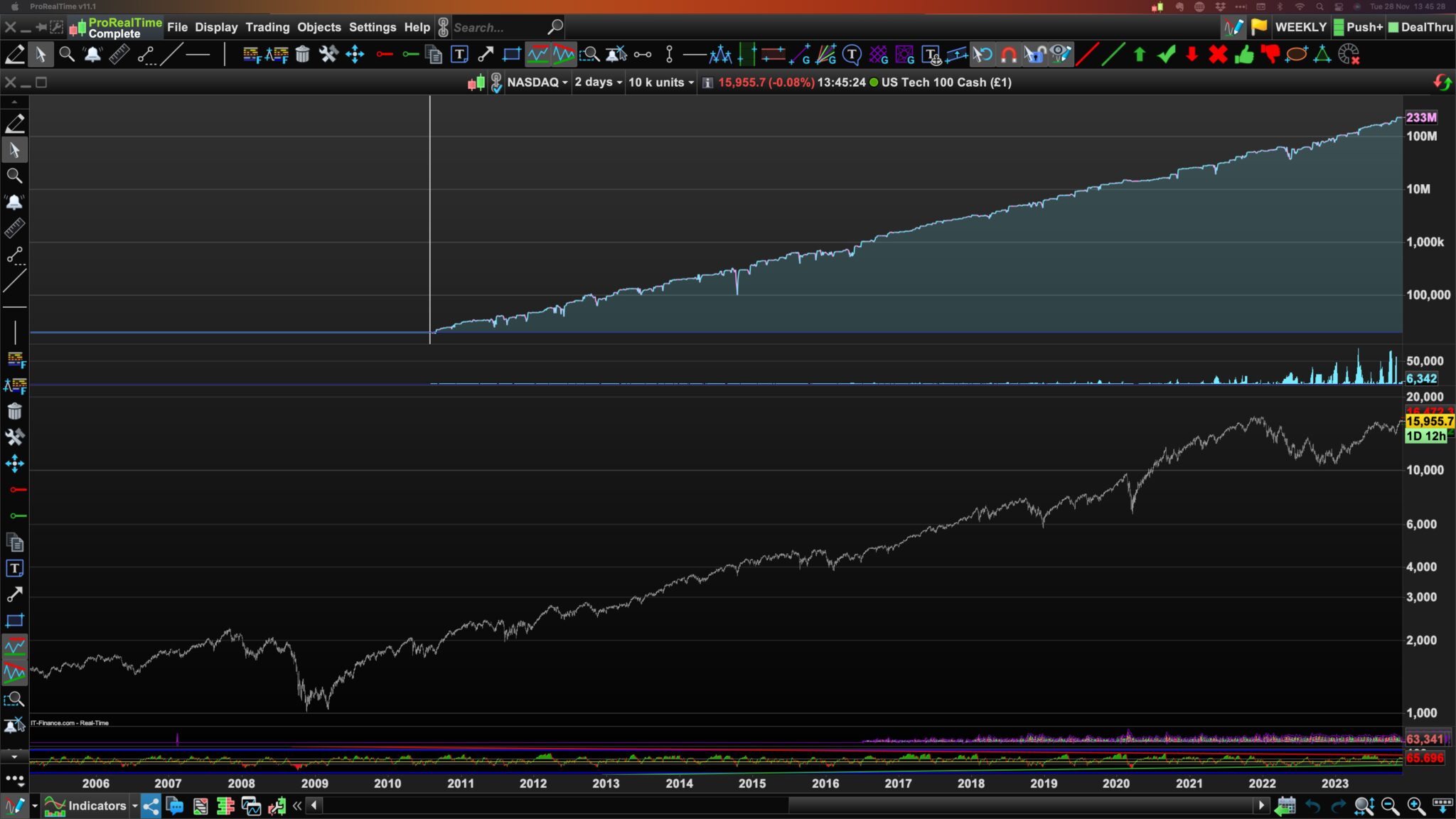Click the WEEKLY button
This screenshot has width=1456, height=819.
1300,27
